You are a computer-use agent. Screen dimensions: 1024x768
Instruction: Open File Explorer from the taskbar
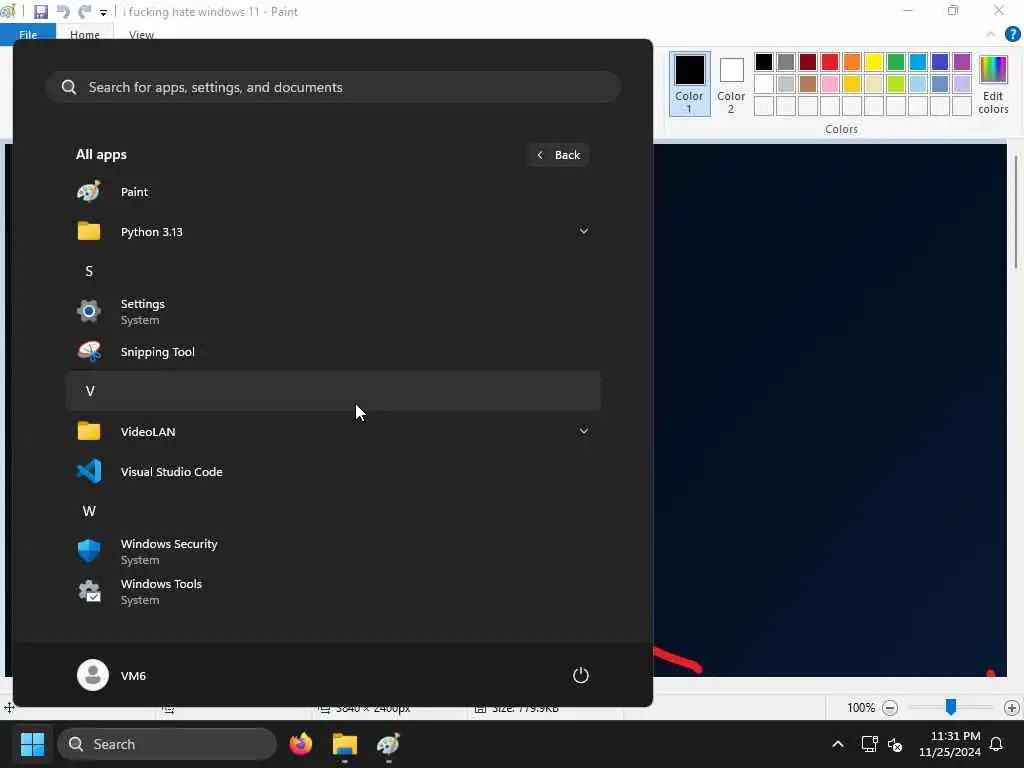[x=345, y=744]
